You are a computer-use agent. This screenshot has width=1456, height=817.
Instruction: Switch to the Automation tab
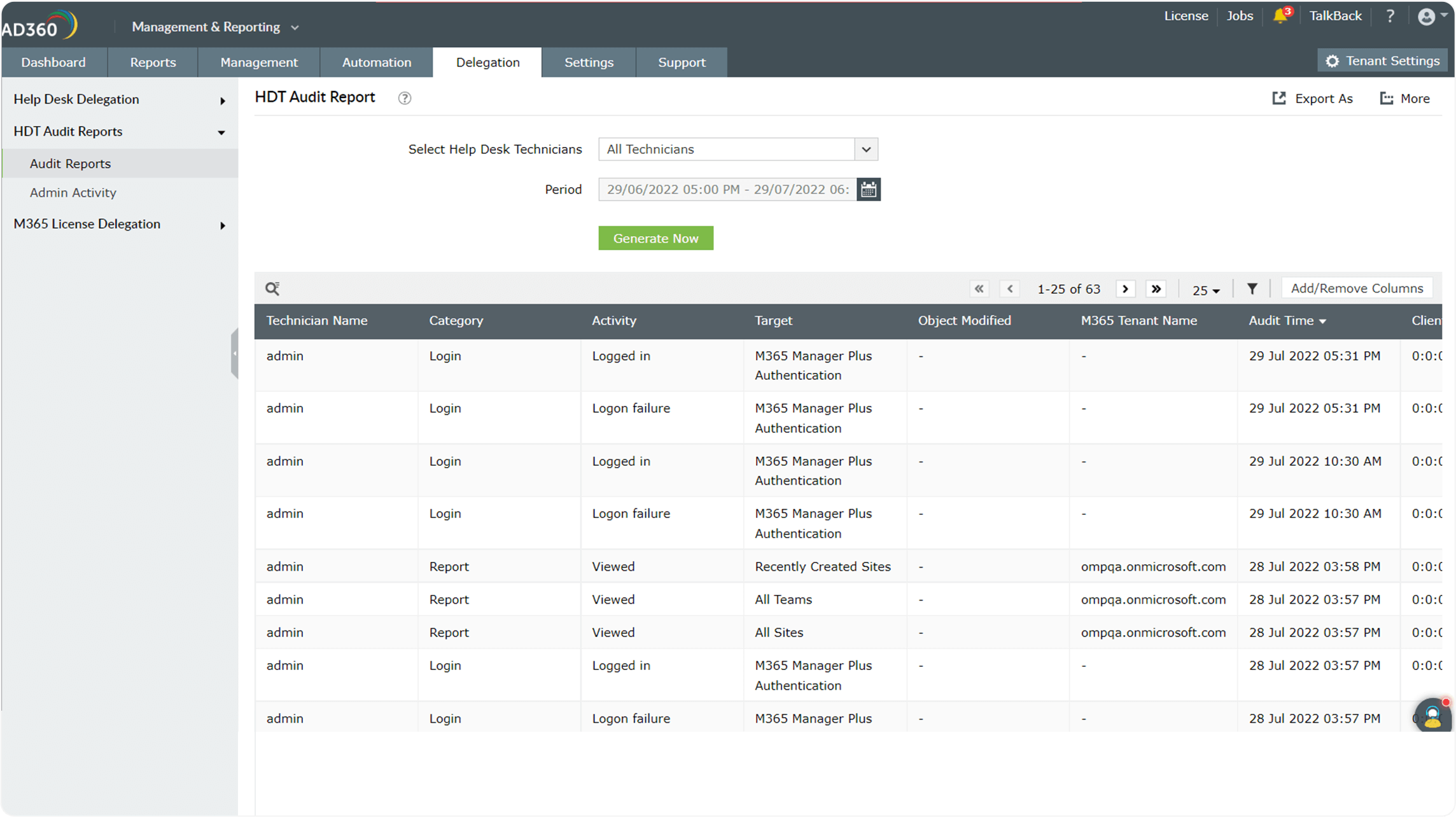(377, 62)
